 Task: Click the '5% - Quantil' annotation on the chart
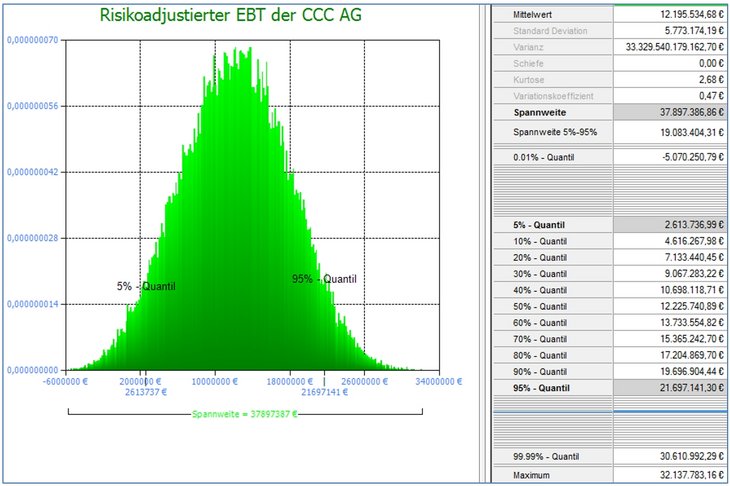coord(146,287)
